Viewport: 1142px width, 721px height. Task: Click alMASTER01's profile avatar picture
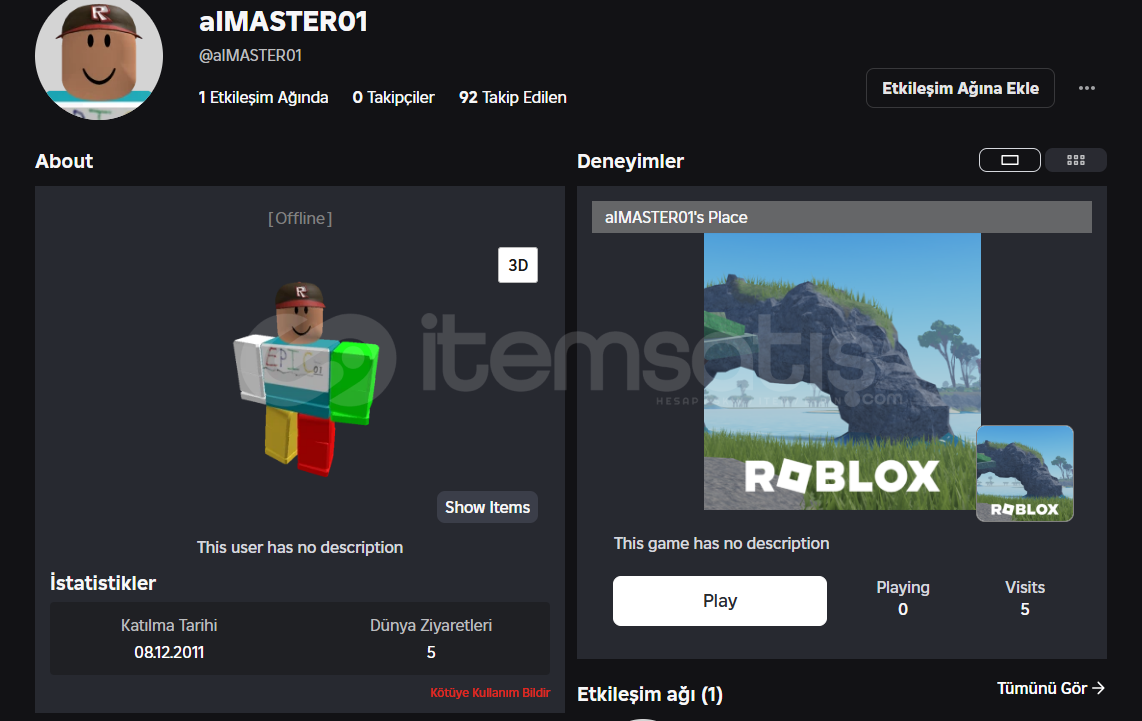(x=99, y=58)
